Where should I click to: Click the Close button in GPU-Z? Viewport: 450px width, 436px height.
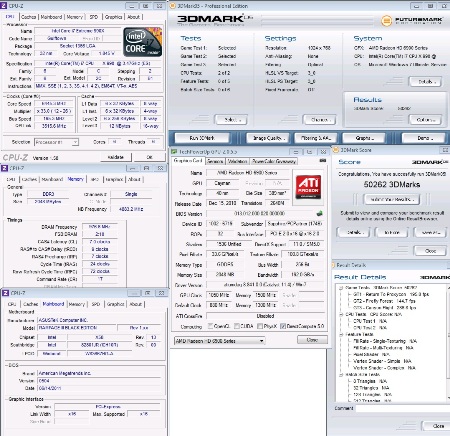(x=312, y=340)
